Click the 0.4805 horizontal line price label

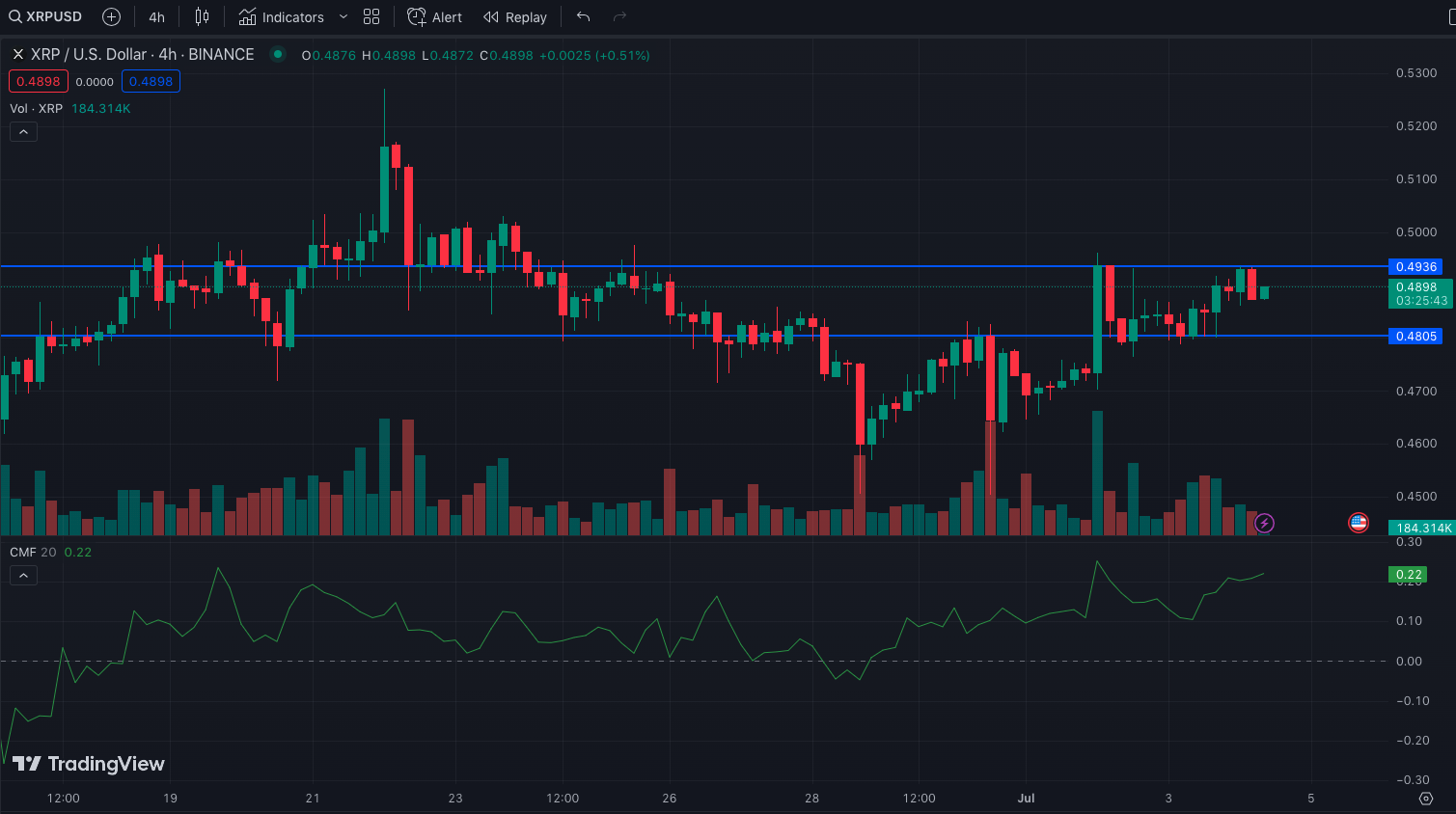tap(1415, 336)
